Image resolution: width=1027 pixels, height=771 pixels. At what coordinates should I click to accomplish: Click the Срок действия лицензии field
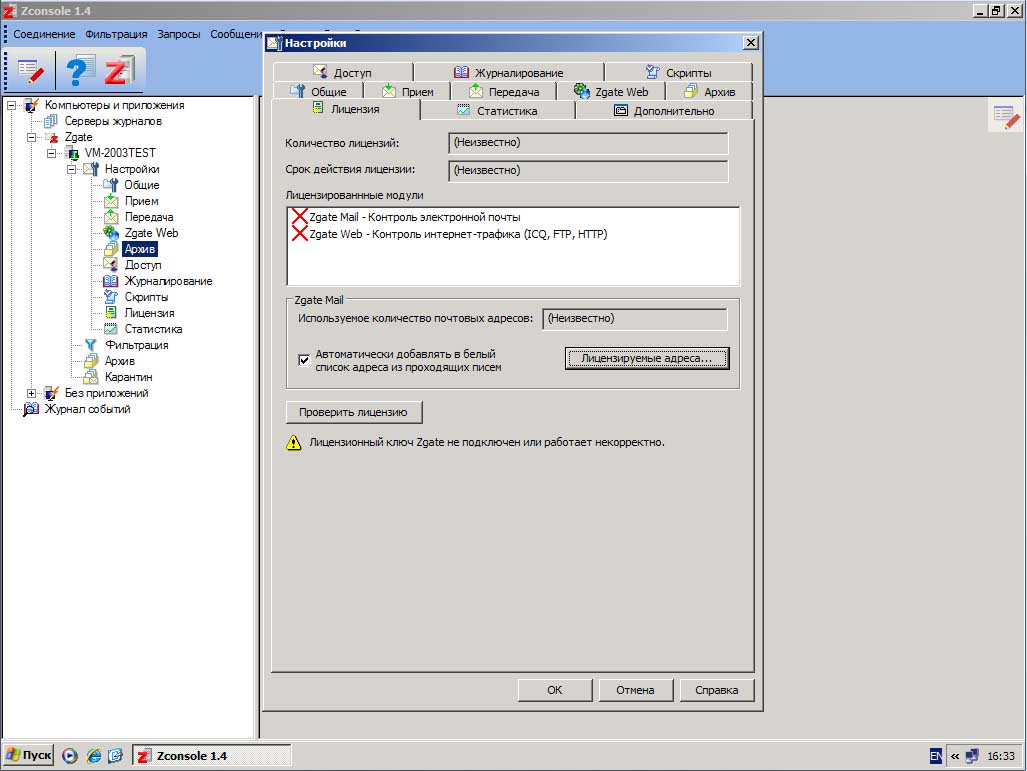point(588,170)
